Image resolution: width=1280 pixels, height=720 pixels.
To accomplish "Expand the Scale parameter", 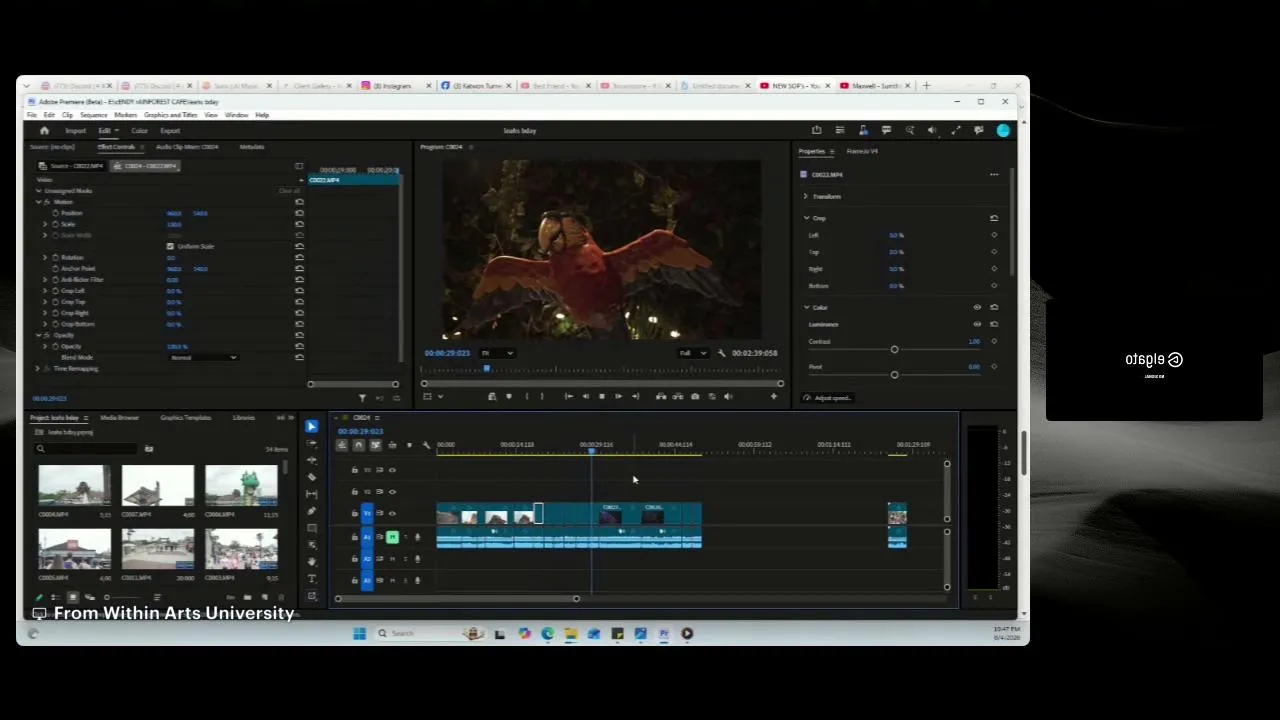I will coord(45,224).
